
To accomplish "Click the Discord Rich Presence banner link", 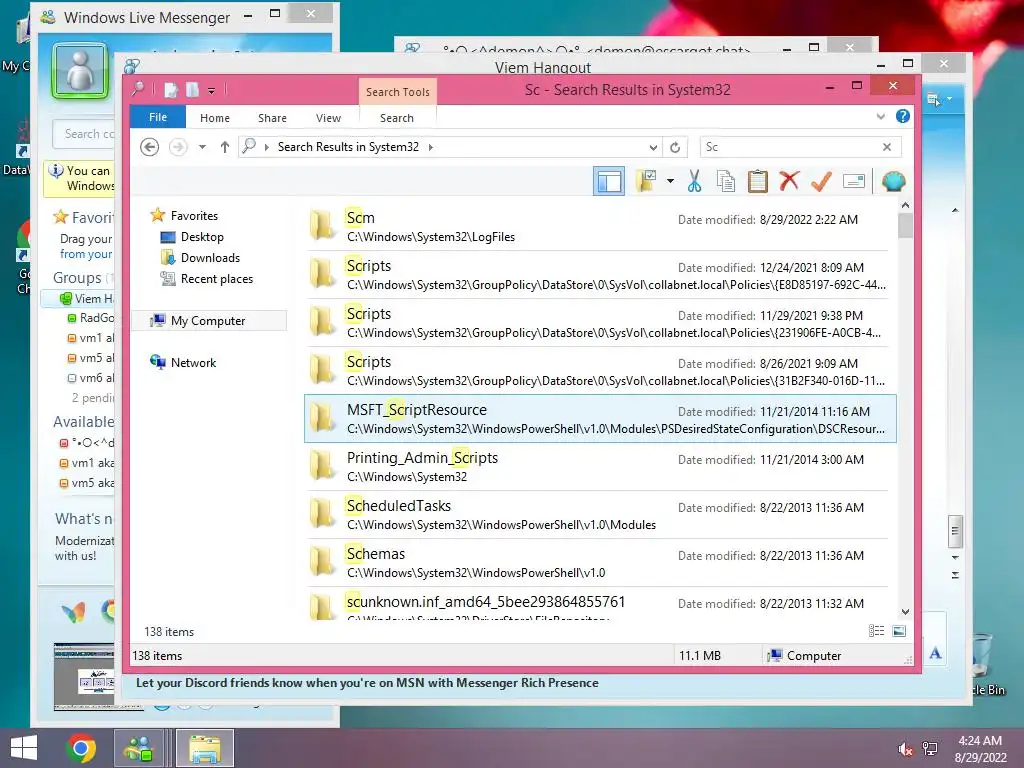I will [x=367, y=682].
